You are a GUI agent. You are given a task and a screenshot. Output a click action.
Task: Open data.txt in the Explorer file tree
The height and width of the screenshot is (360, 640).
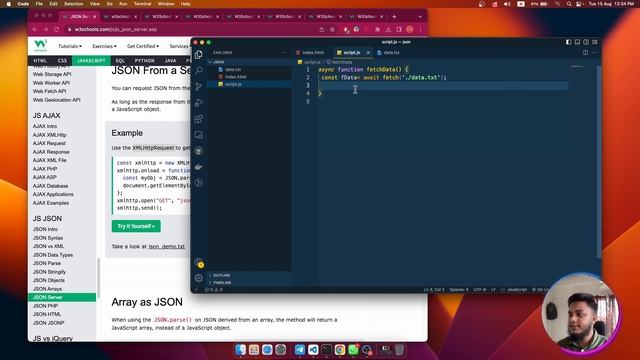233,69
